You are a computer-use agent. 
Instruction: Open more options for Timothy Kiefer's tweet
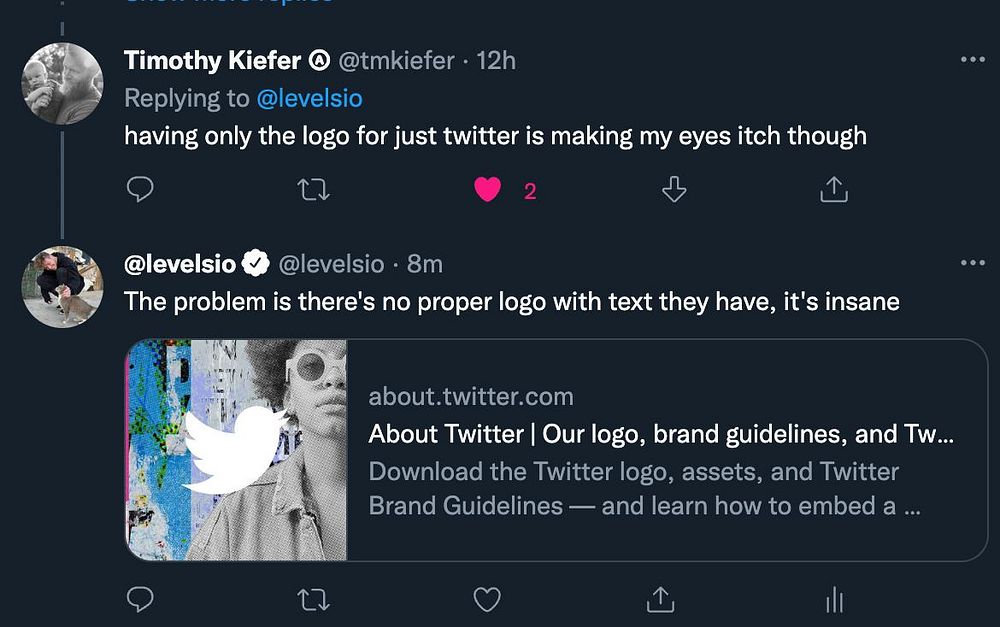point(972,60)
